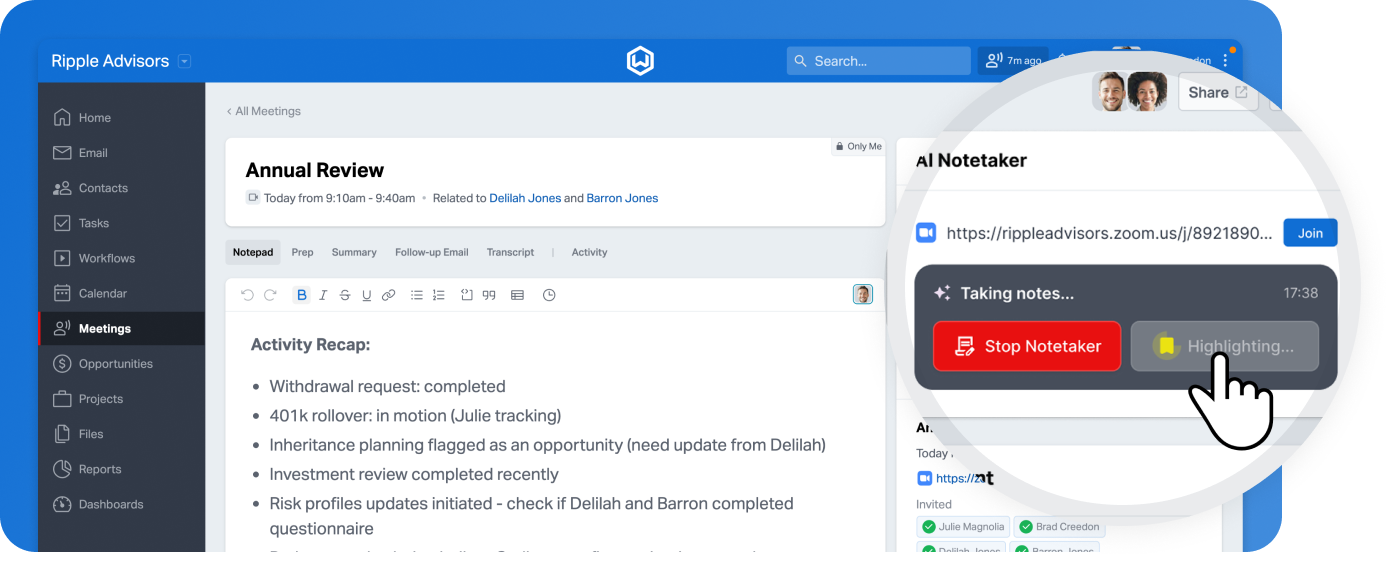This screenshot has height=575, width=1393.
Task: Open the Workflows section
Action: pyautogui.click(x=121, y=258)
